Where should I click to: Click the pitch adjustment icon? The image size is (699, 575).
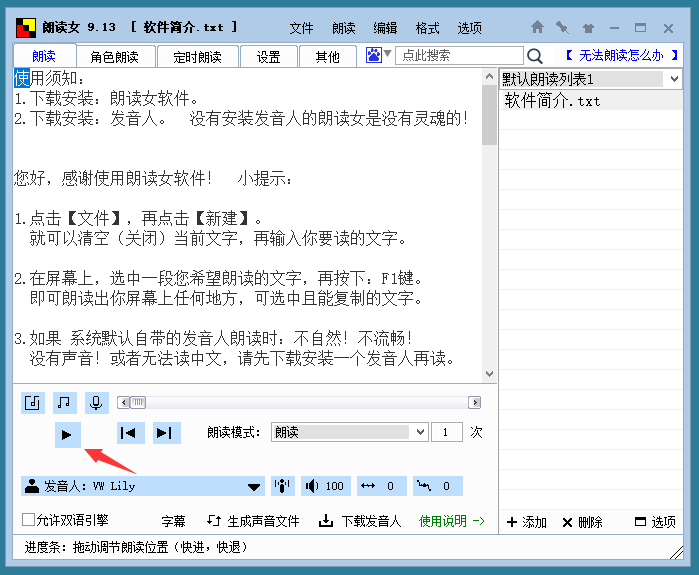pyautogui.click(x=438, y=486)
